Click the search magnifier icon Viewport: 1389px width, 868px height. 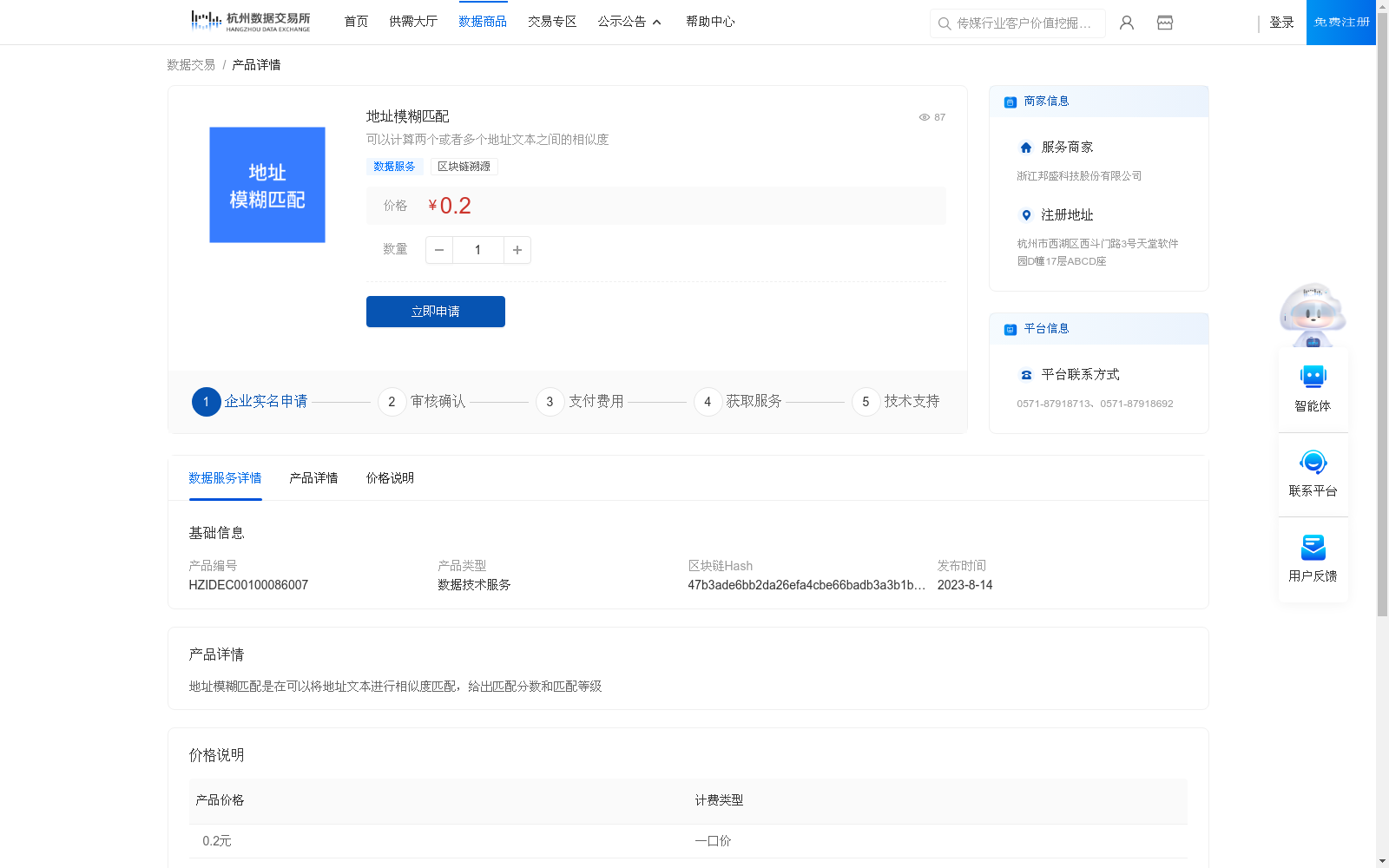pos(945,23)
